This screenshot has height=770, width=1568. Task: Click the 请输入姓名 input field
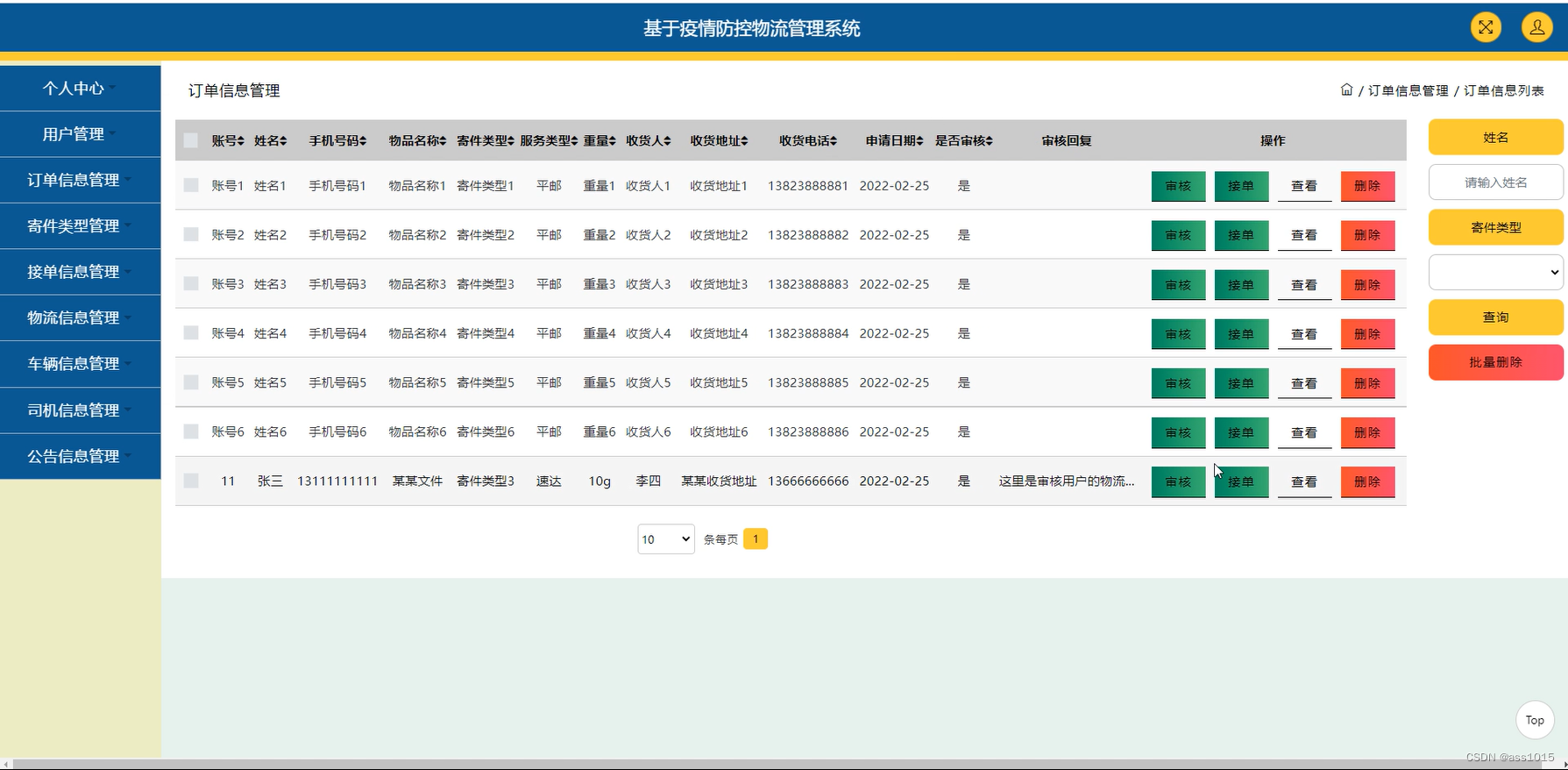pos(1495,182)
